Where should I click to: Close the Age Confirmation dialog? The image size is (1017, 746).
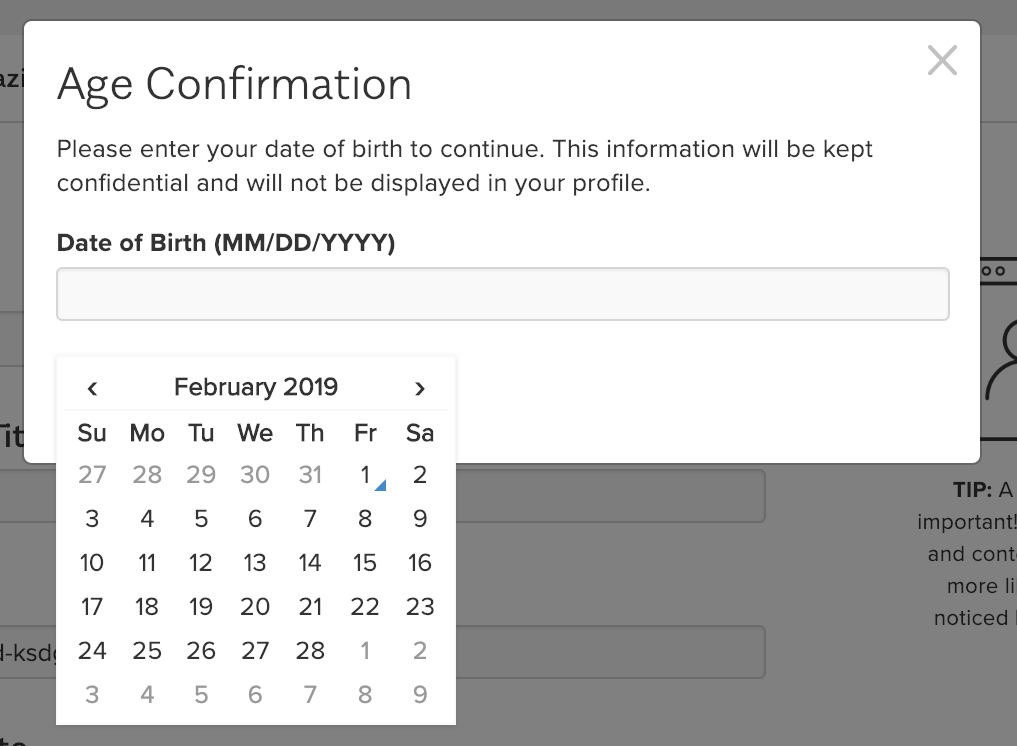click(x=941, y=61)
